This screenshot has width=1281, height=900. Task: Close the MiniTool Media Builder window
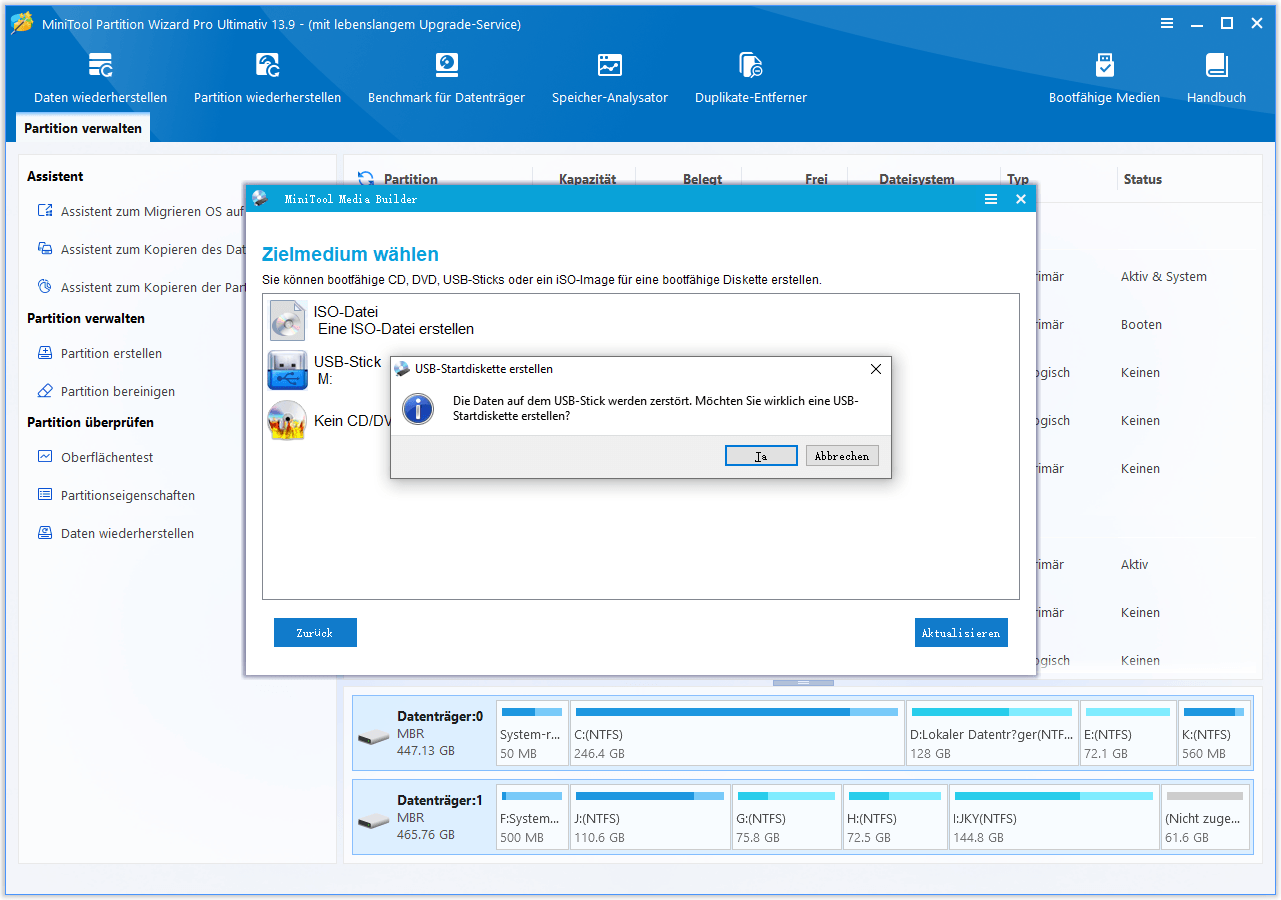pyautogui.click(x=1021, y=199)
